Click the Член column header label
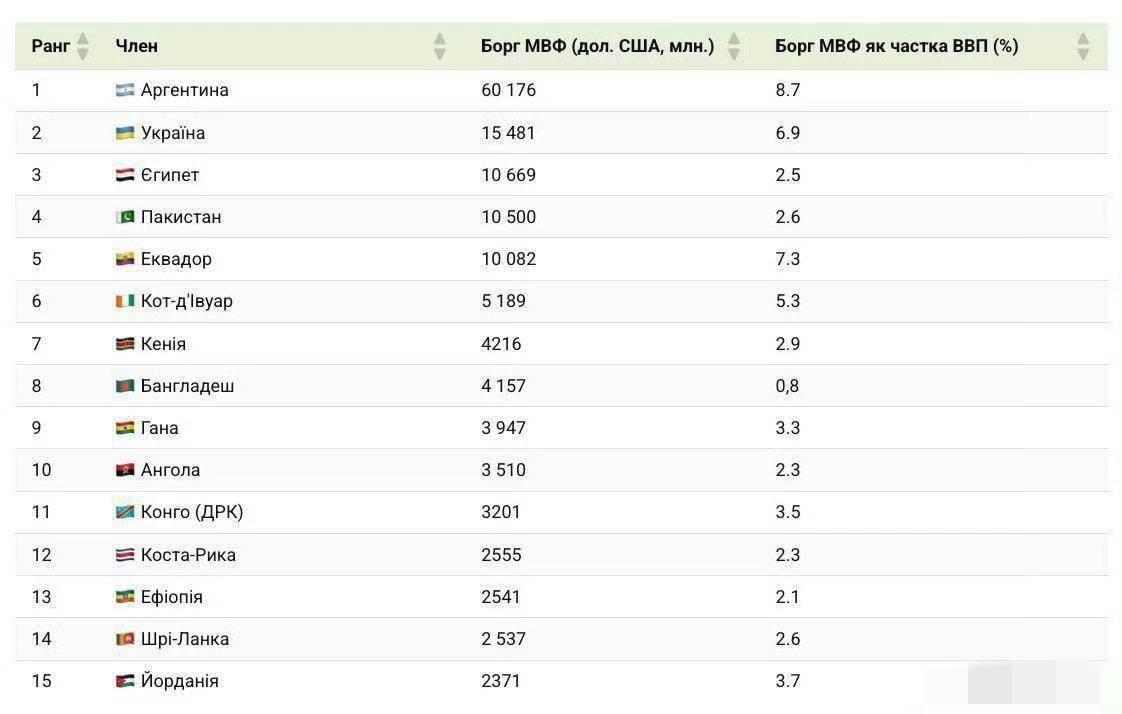The image size is (1122, 714). (x=137, y=47)
